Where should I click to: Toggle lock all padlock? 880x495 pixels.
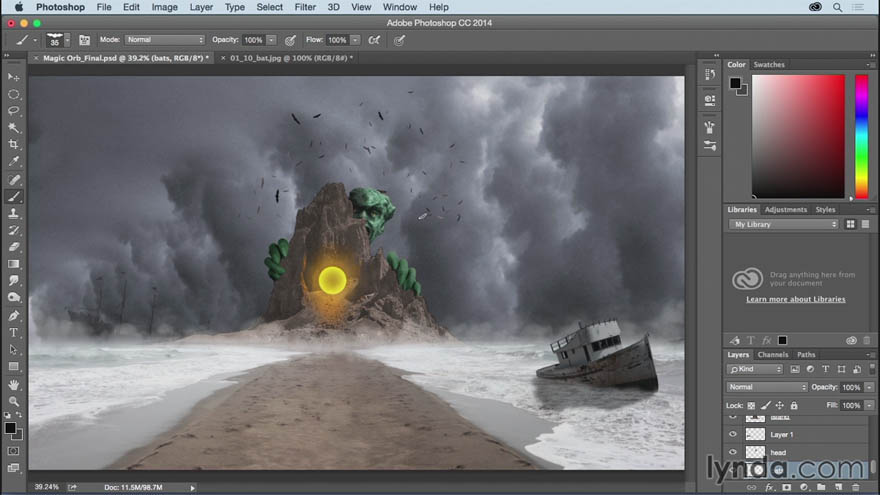click(x=794, y=405)
